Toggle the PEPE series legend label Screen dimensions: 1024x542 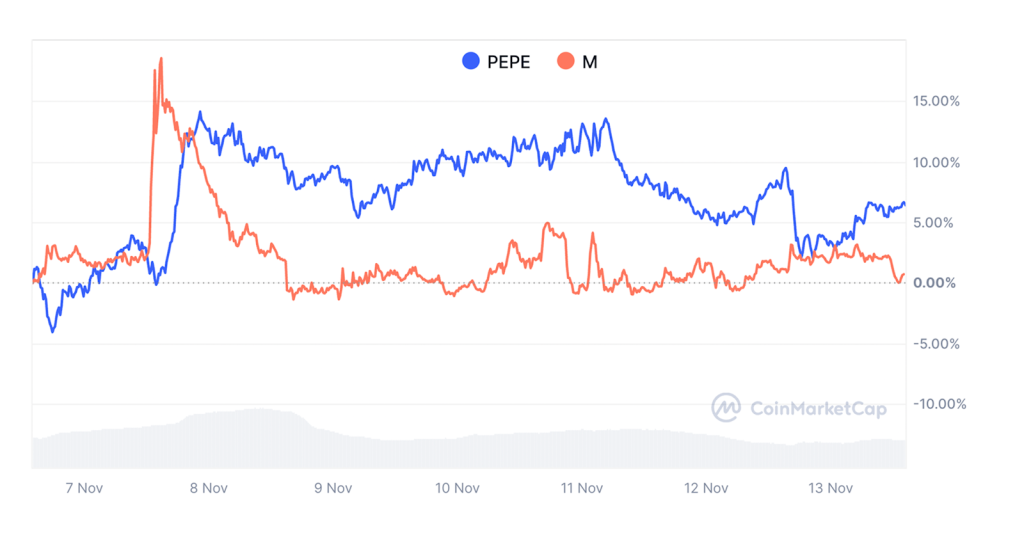[x=510, y=61]
